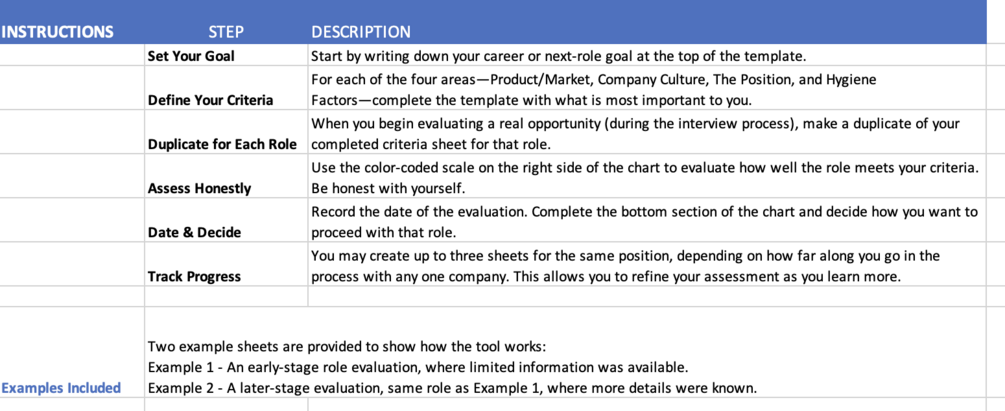Viewport: 1005px width, 411px height.
Task: Click the empty cell left of "Set Your Goal"
Action: 72,56
